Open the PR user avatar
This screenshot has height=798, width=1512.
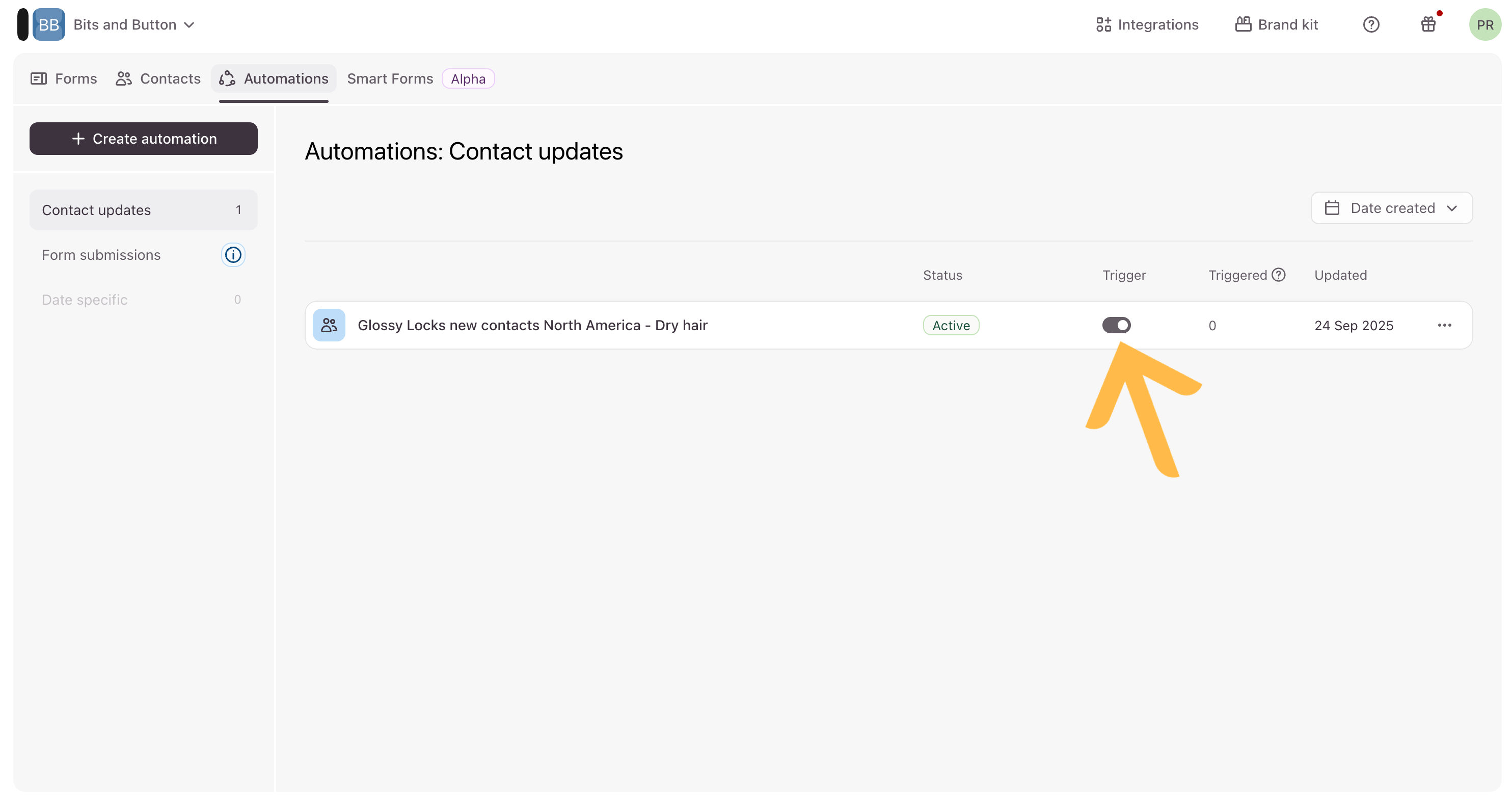pyautogui.click(x=1484, y=24)
